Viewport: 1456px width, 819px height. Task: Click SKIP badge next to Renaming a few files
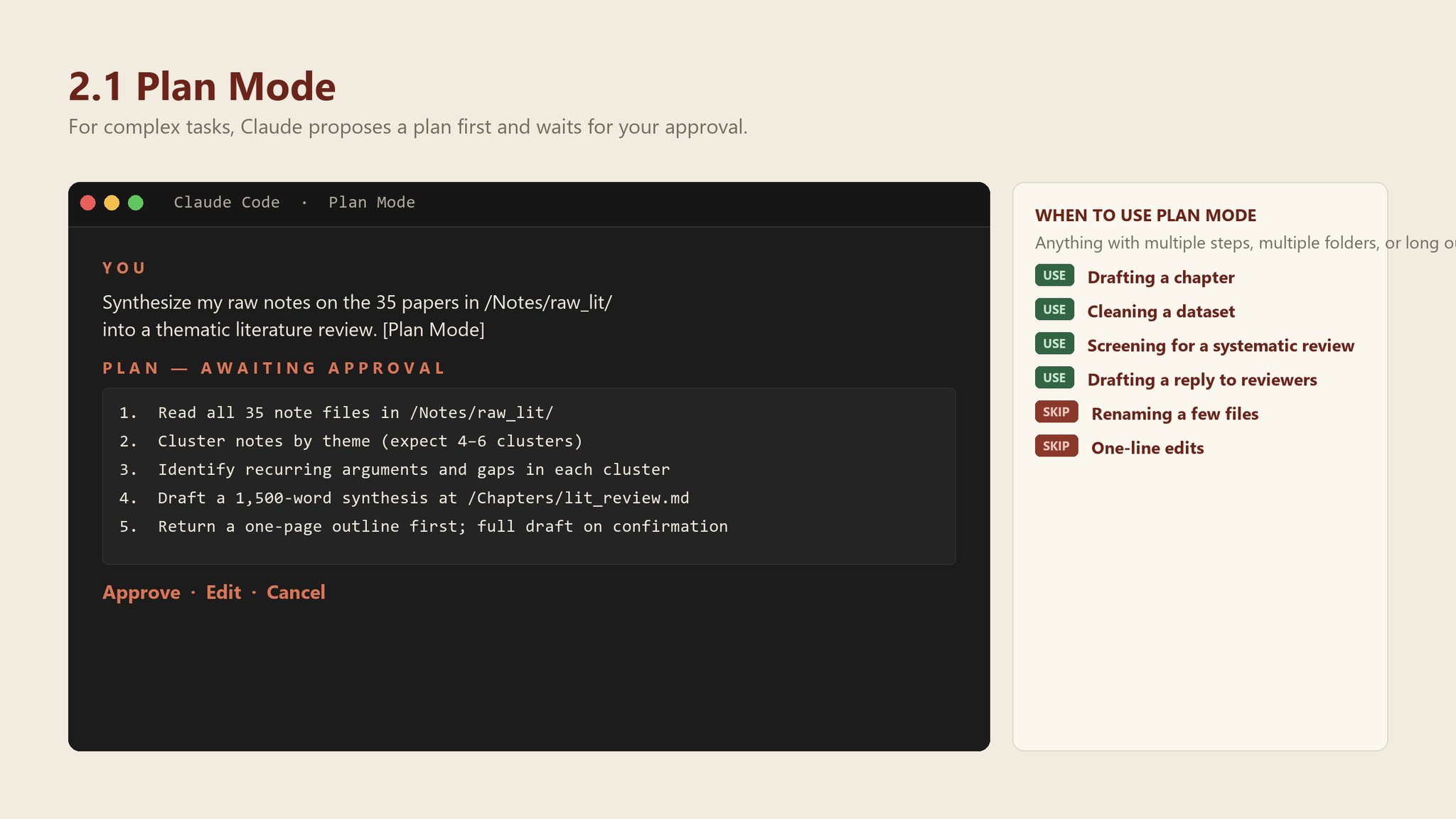click(x=1056, y=412)
